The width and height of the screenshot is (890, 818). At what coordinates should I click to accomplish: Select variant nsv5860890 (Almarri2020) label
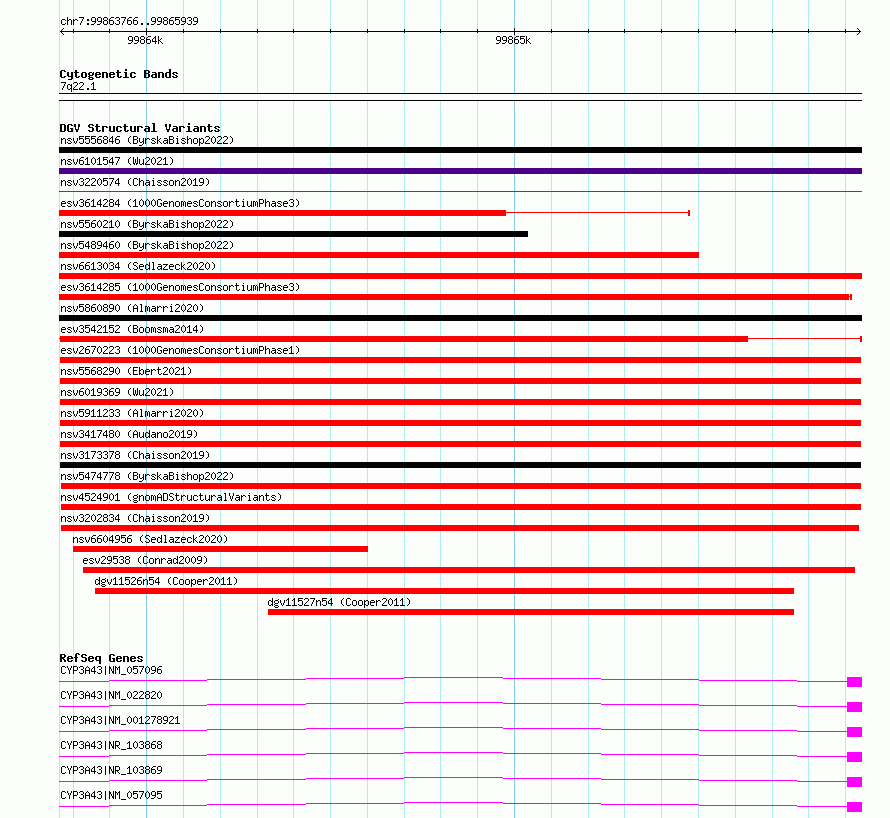pos(132,308)
